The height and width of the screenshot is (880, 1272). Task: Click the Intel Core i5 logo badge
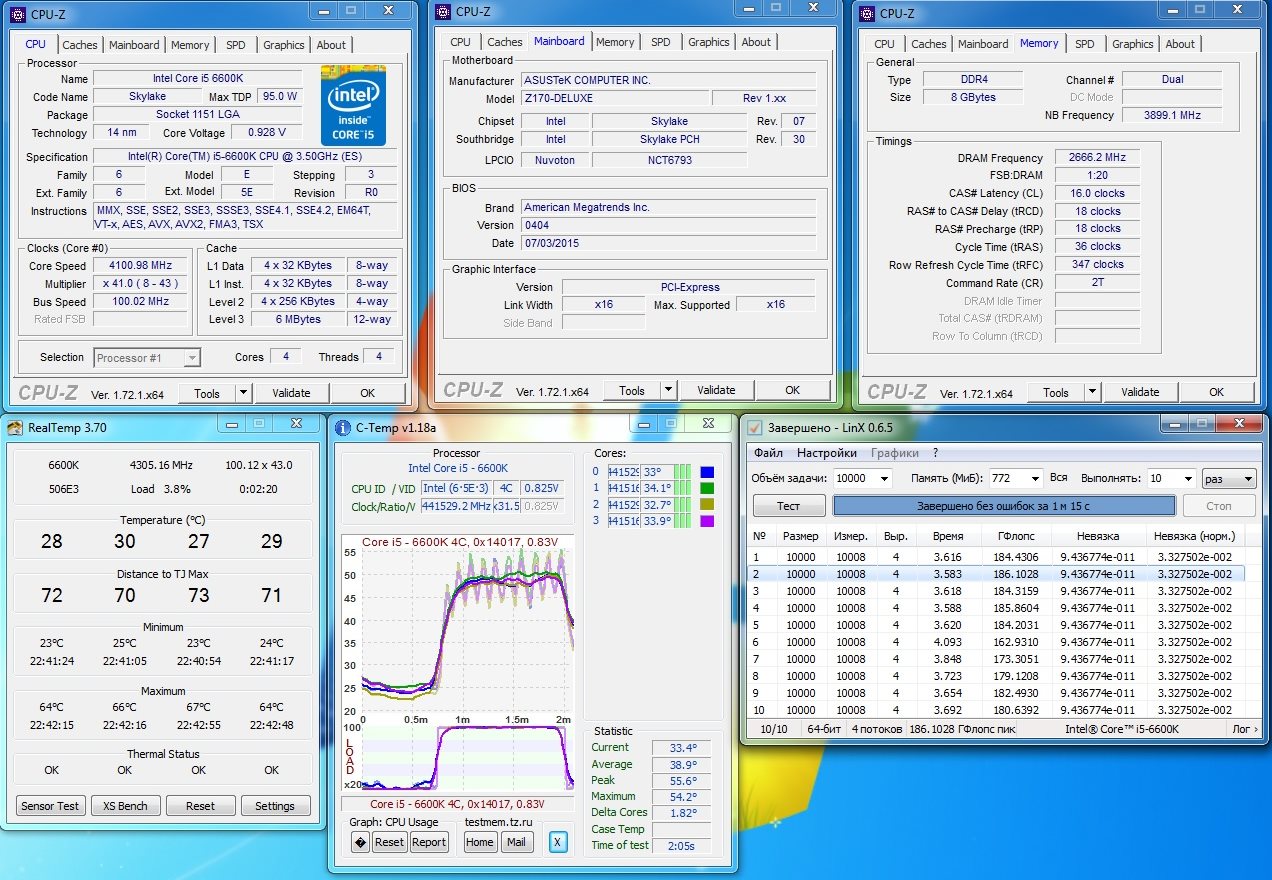coord(353,105)
